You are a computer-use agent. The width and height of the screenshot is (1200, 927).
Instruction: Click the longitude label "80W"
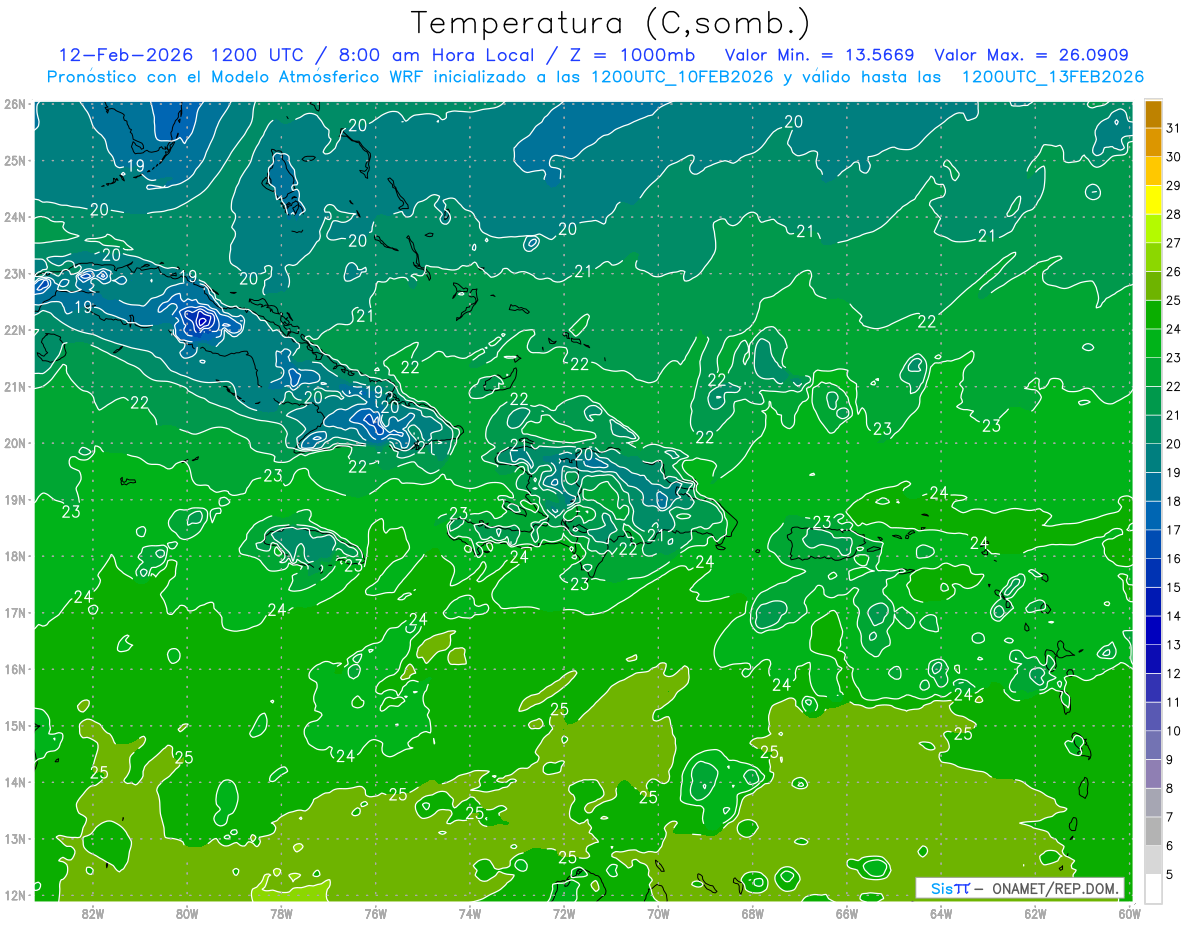[187, 913]
